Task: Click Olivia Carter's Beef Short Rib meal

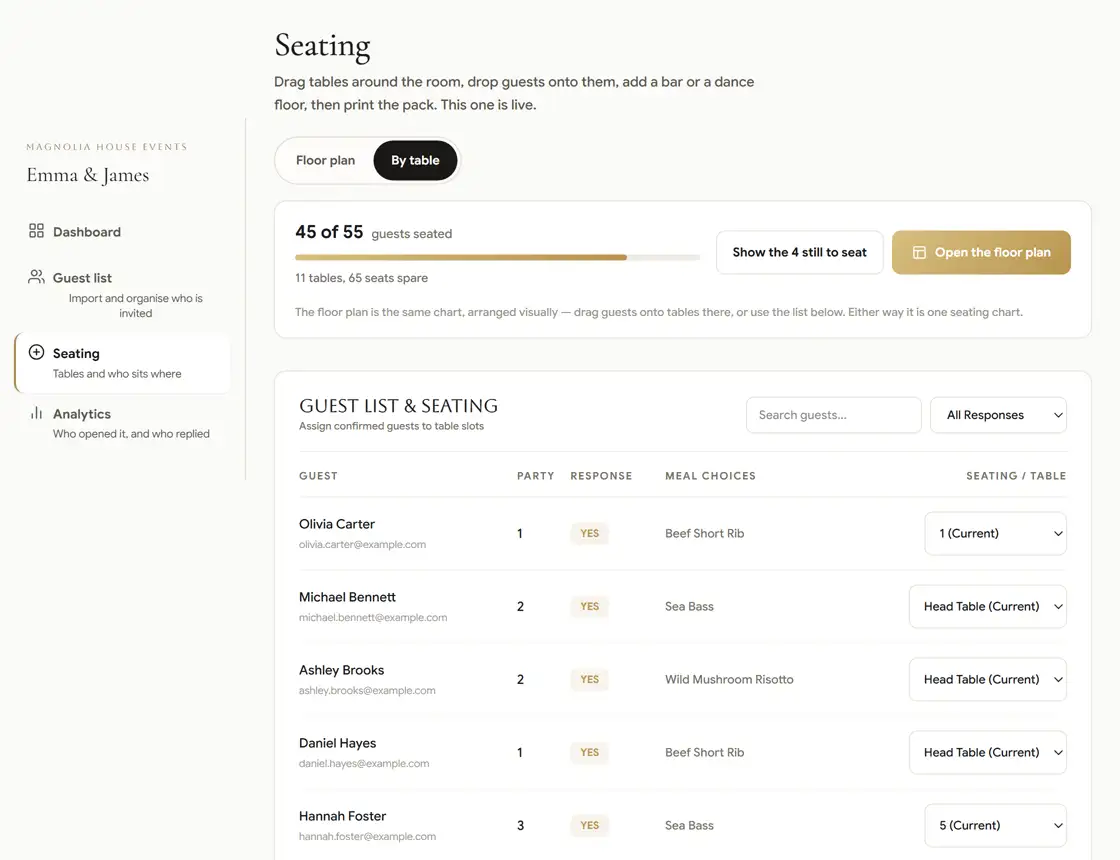Action: click(704, 534)
